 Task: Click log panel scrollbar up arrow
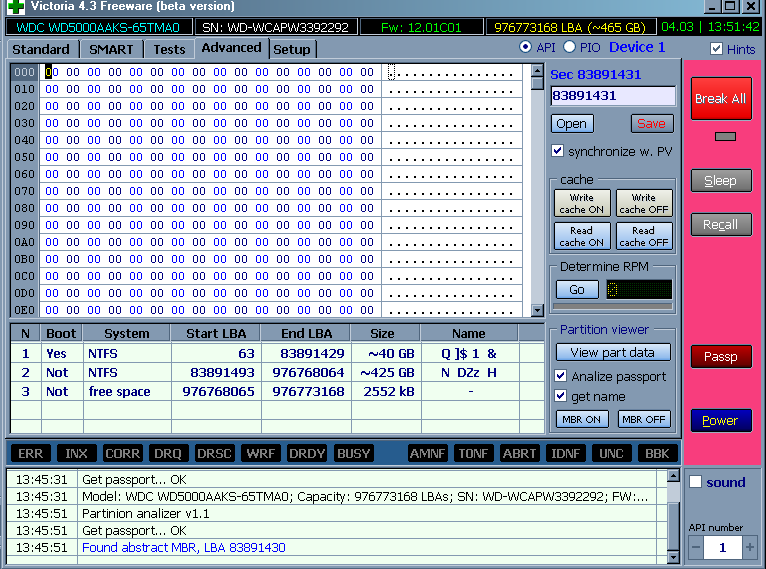click(x=673, y=476)
